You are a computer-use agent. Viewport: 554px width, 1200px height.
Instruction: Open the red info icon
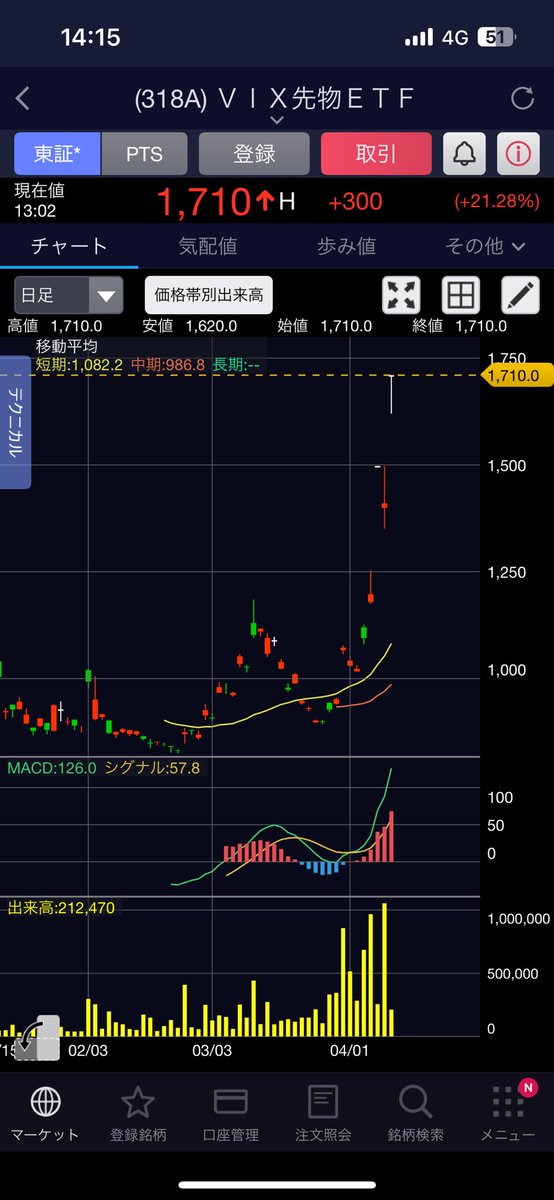pos(518,155)
